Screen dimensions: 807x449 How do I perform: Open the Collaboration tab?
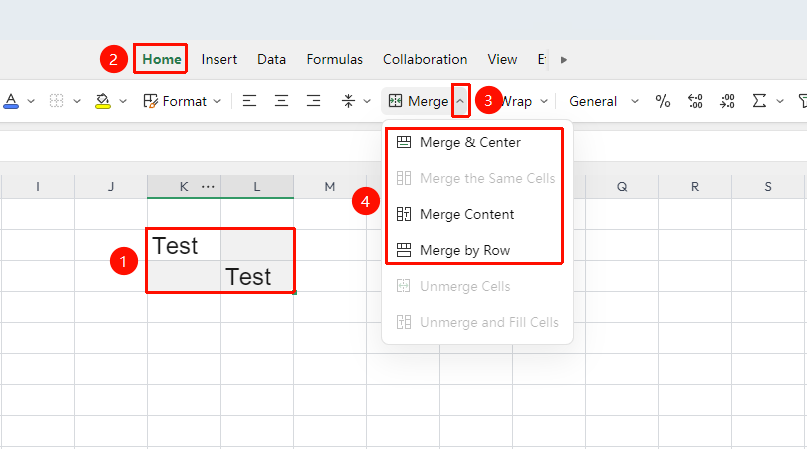[x=425, y=59]
